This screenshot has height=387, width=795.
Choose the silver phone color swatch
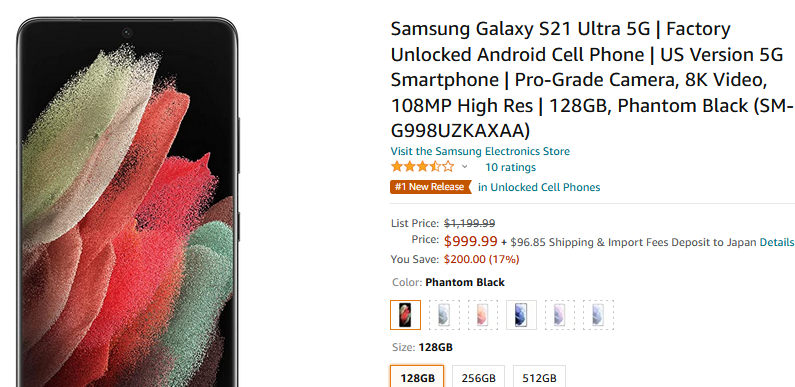point(444,315)
